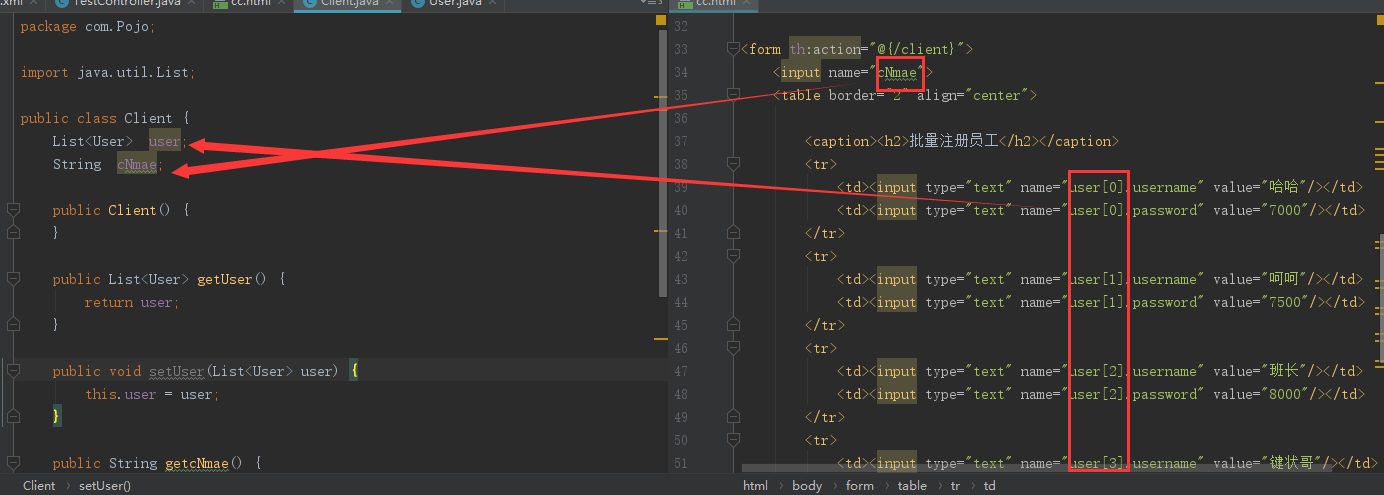The width and height of the screenshot is (1384, 495).
Task: Switch to the User.java tab
Action: coord(452,4)
